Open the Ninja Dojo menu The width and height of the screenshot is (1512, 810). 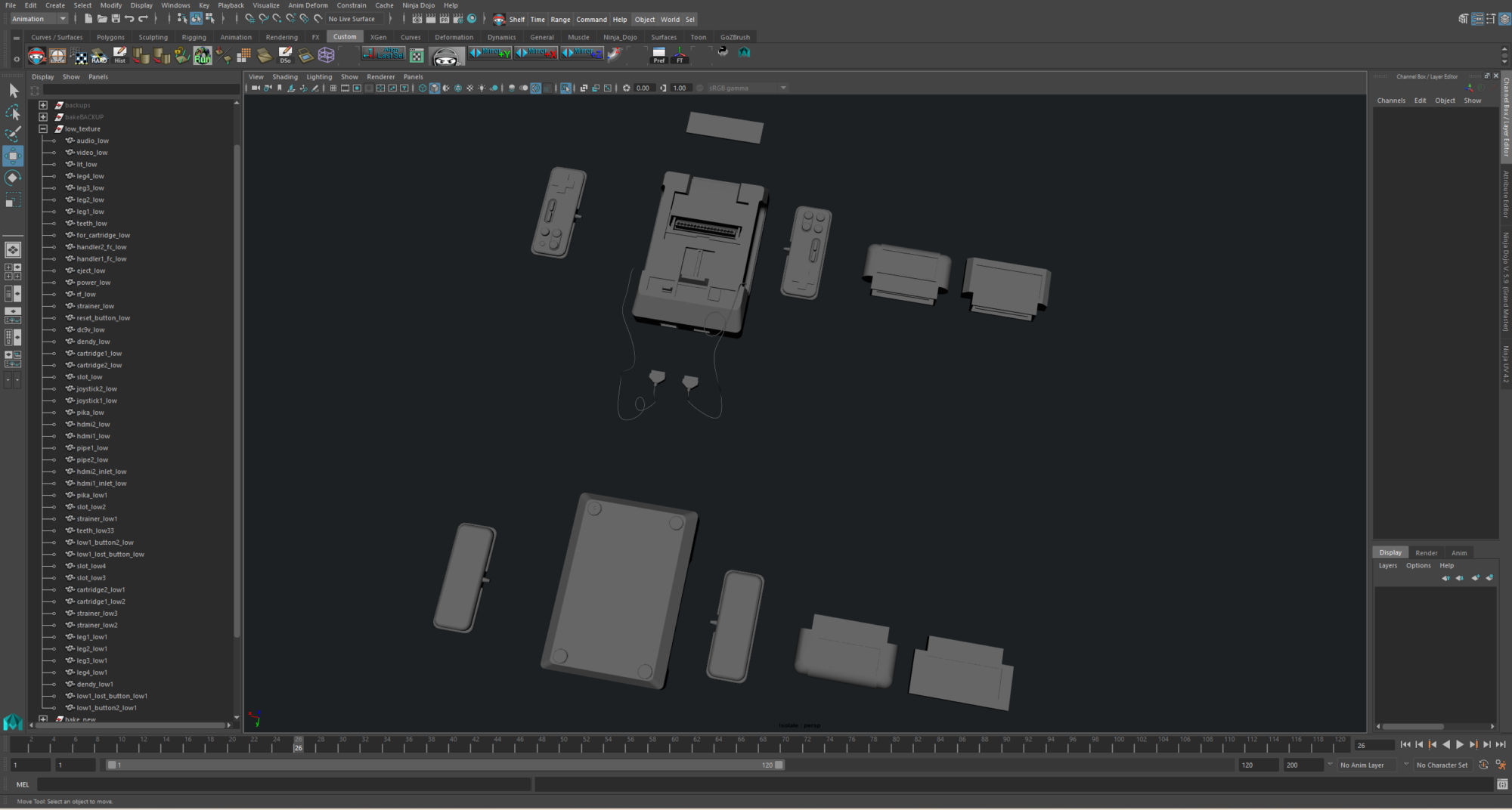click(418, 5)
